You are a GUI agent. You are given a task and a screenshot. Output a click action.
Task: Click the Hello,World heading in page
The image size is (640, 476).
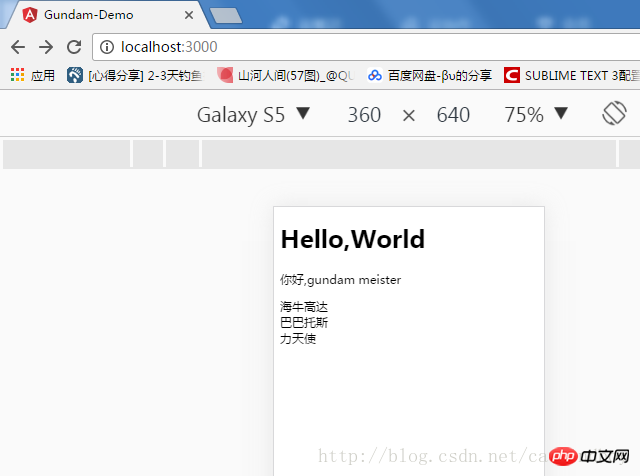coord(353,239)
